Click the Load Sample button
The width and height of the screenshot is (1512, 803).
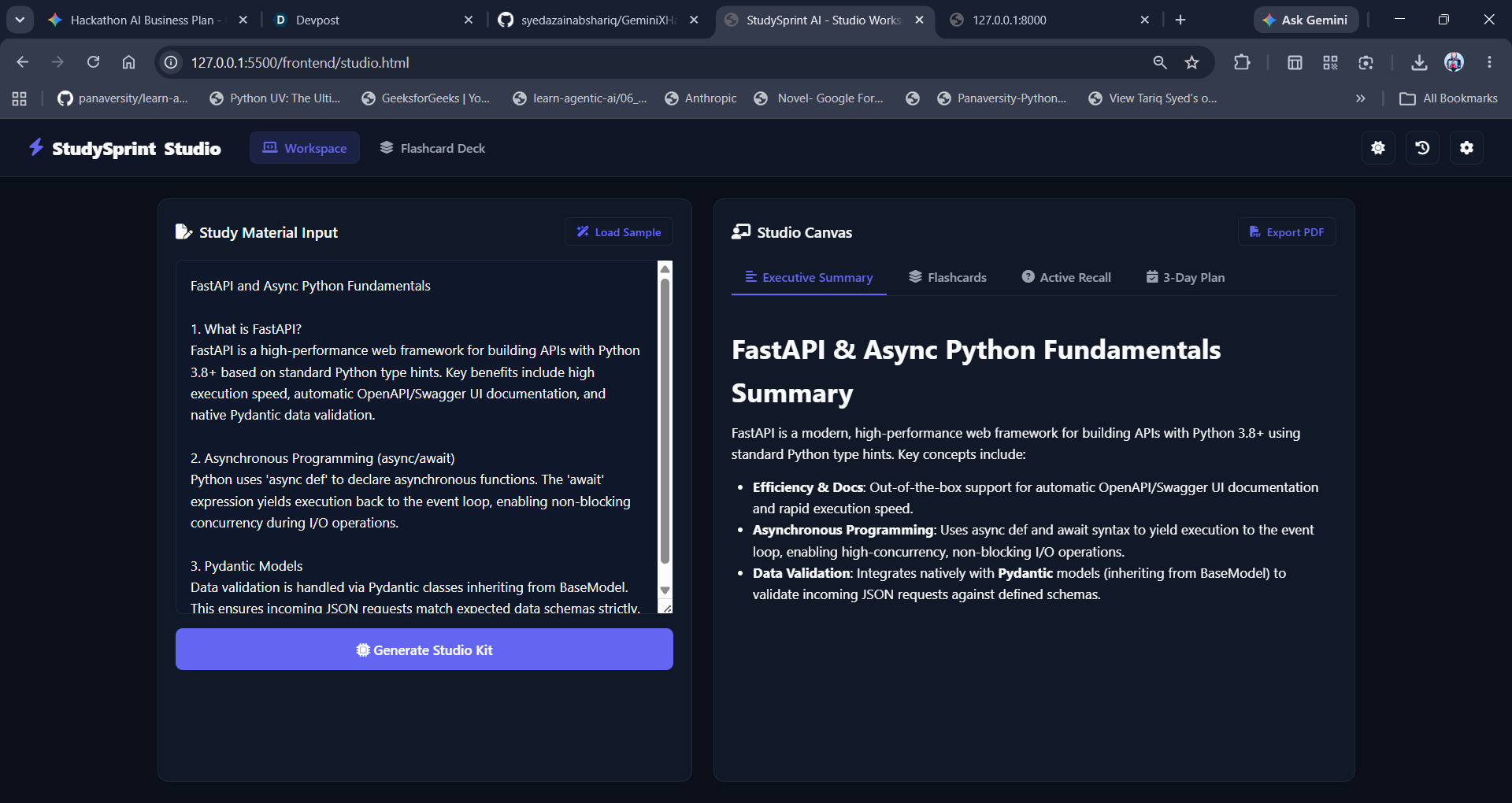[619, 232]
